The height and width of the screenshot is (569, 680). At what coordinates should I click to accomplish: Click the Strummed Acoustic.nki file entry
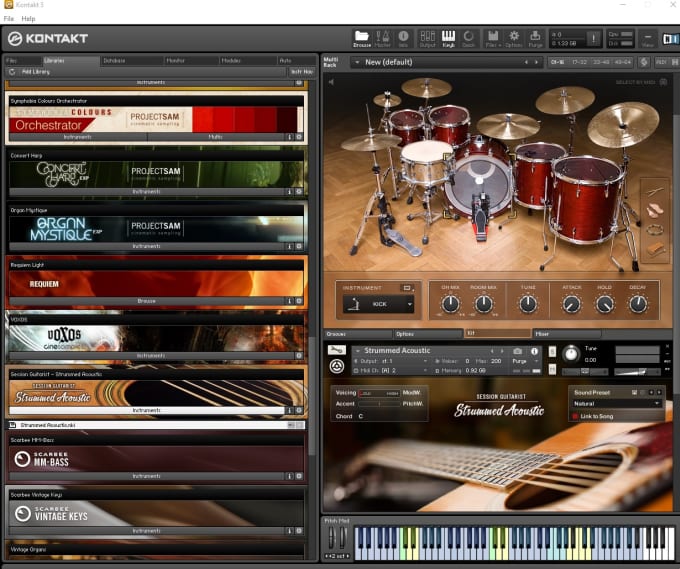pyautogui.click(x=157, y=425)
